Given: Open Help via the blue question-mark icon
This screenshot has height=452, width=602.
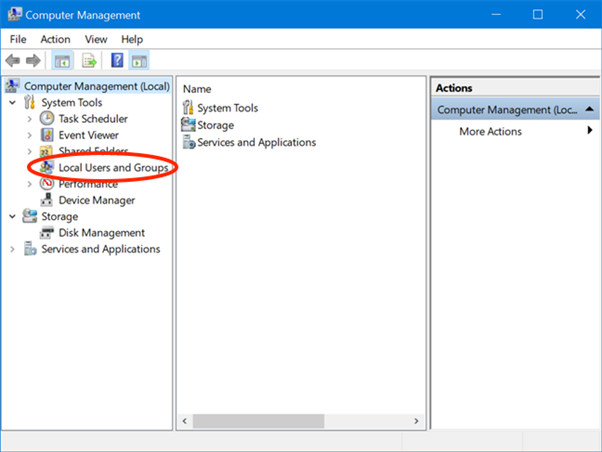Looking at the screenshot, I should click(117, 60).
